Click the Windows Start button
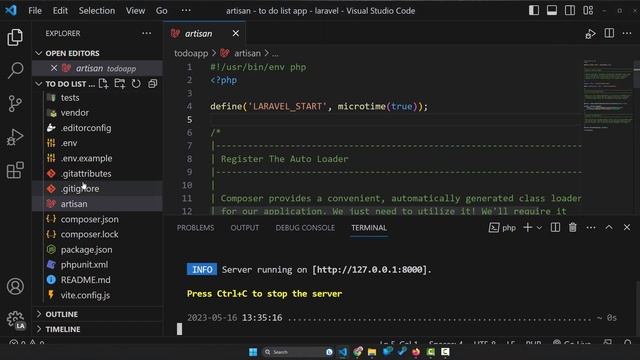The image size is (640, 360). [x=253, y=352]
